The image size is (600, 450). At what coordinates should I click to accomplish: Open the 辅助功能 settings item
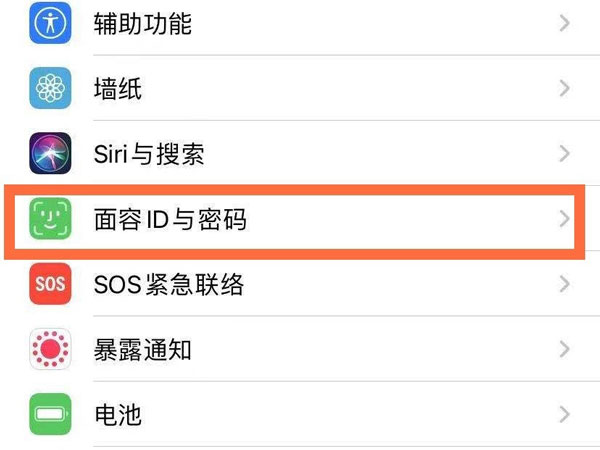[x=141, y=23]
